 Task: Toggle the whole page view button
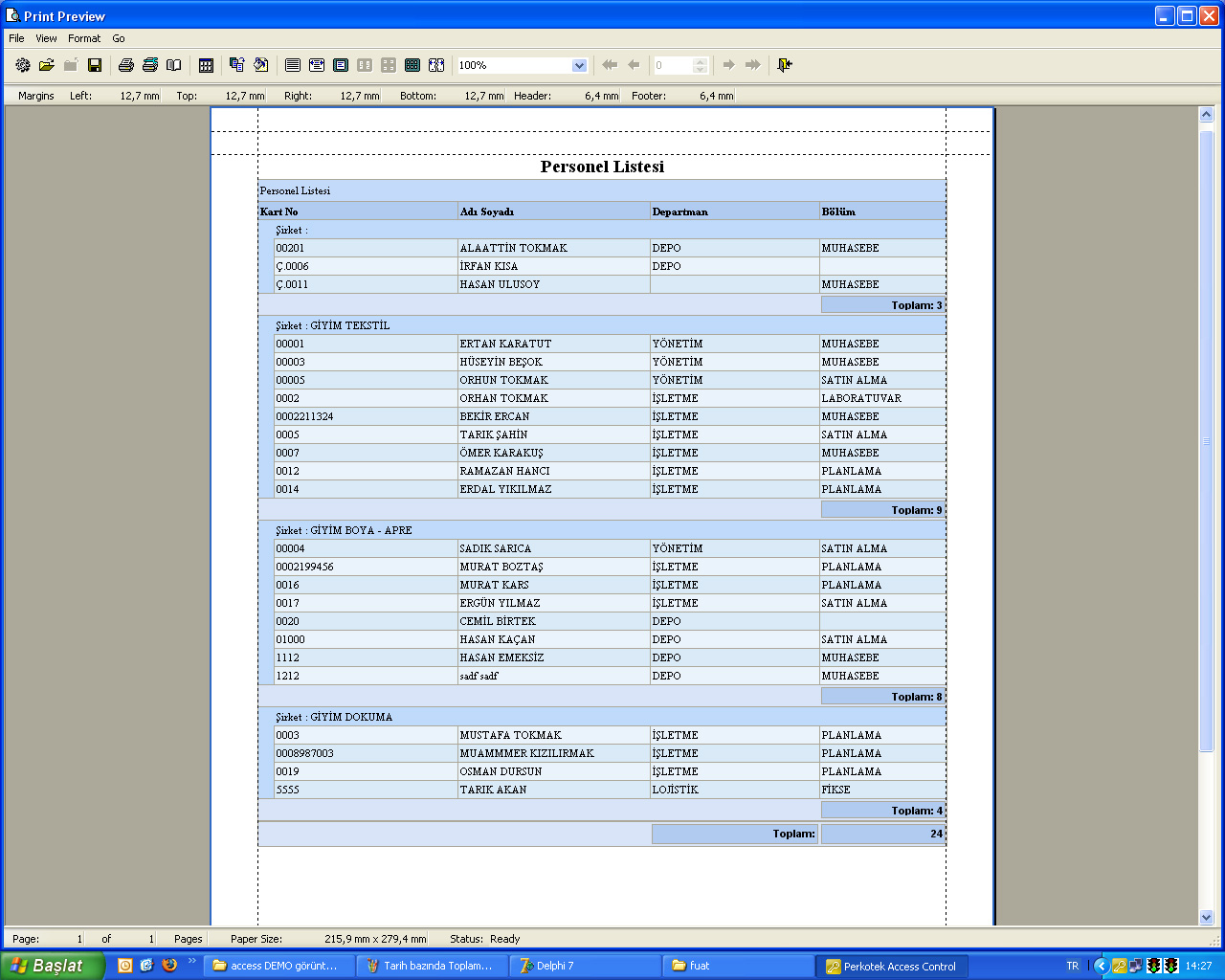341,65
